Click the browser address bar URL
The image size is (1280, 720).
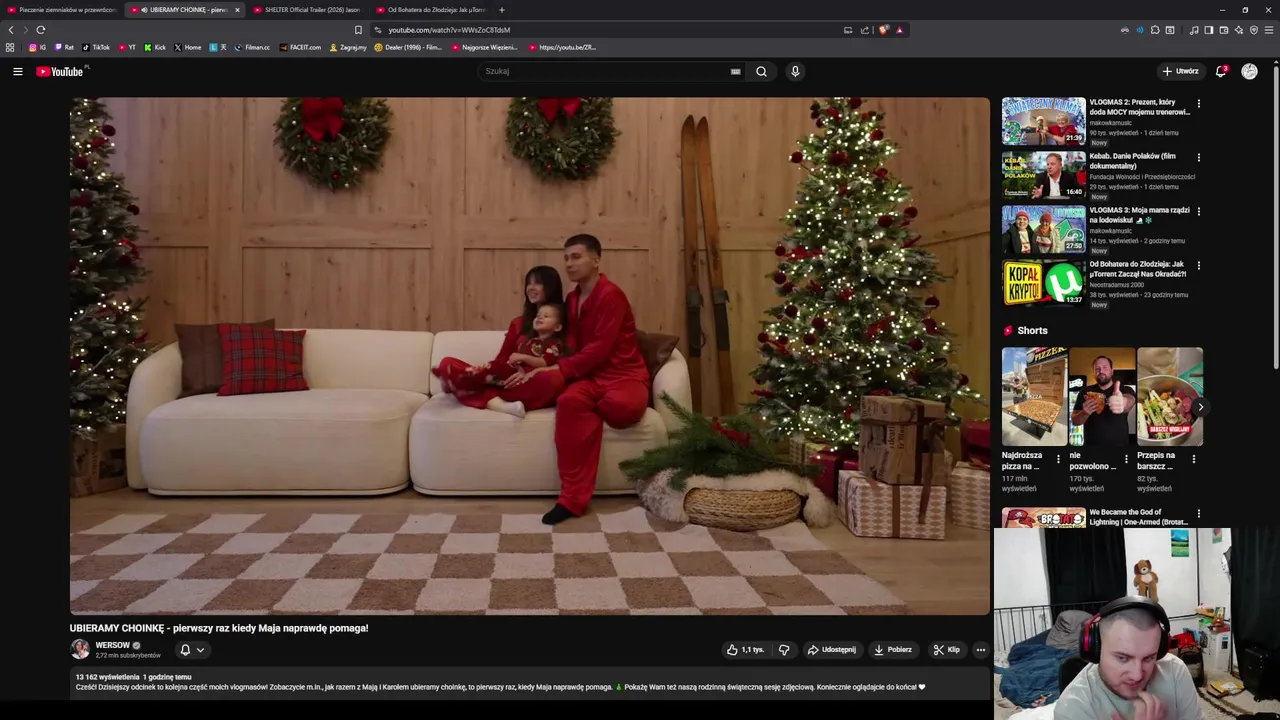tap(449, 30)
